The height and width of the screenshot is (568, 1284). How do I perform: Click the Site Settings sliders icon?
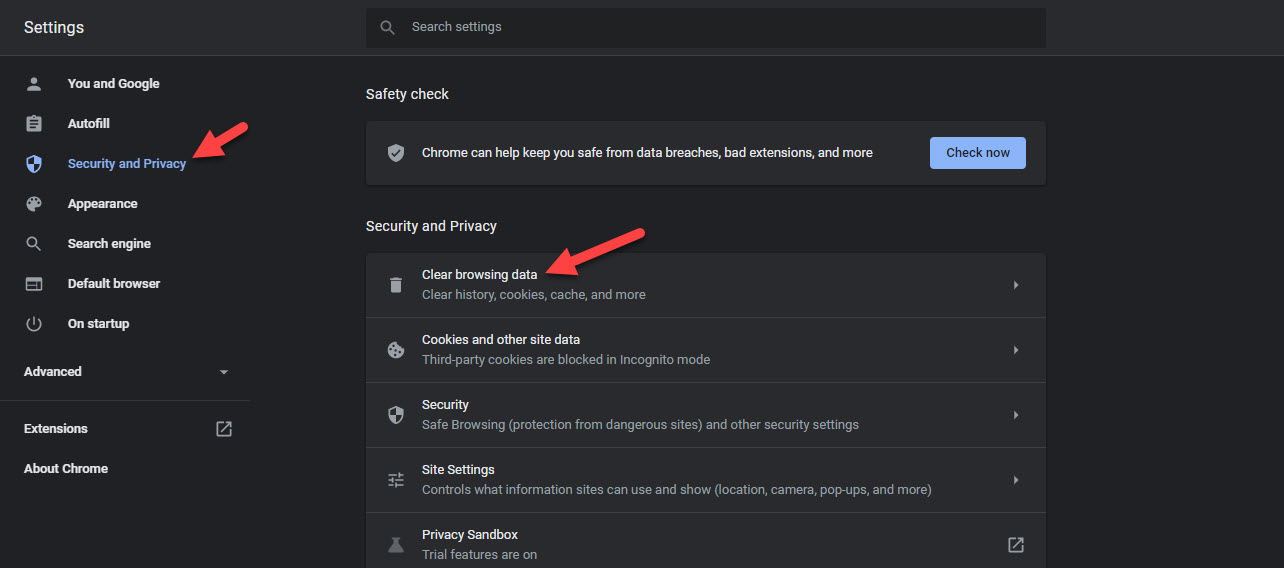(396, 480)
